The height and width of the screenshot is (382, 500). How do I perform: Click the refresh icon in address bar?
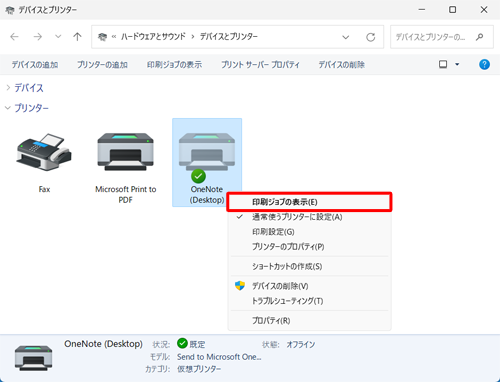click(x=370, y=37)
